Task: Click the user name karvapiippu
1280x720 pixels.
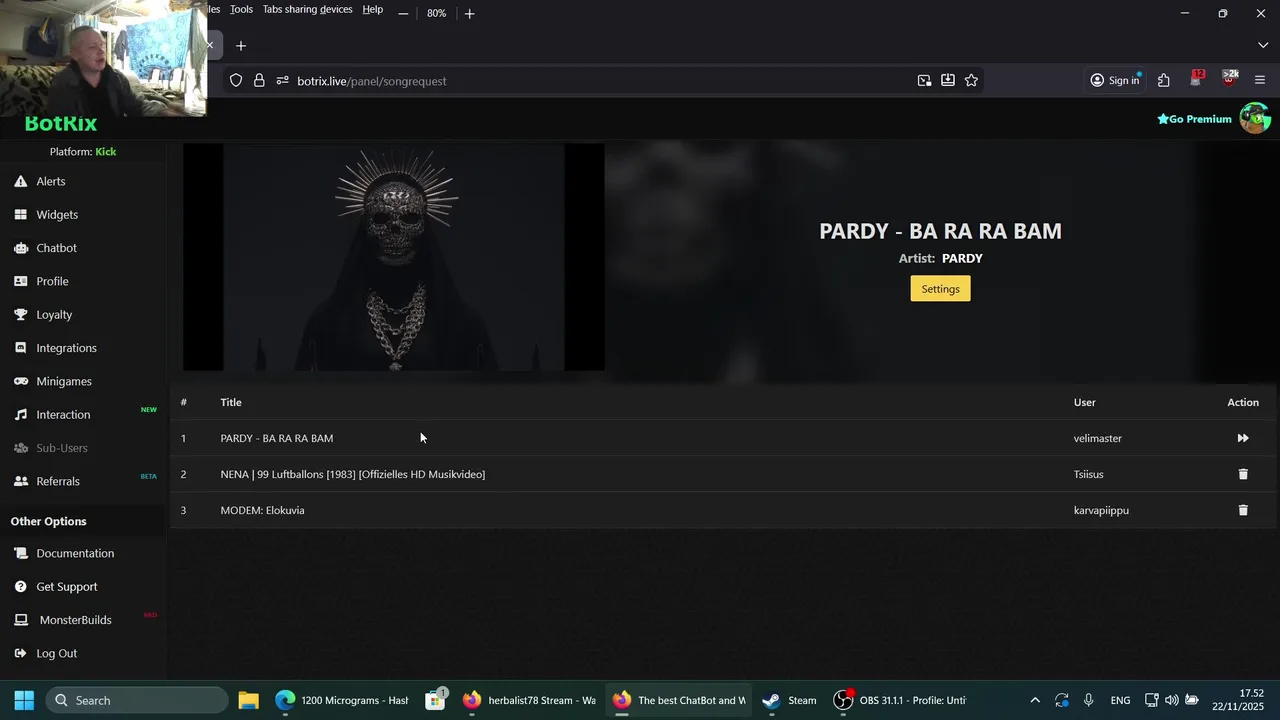Action: click(x=1101, y=510)
